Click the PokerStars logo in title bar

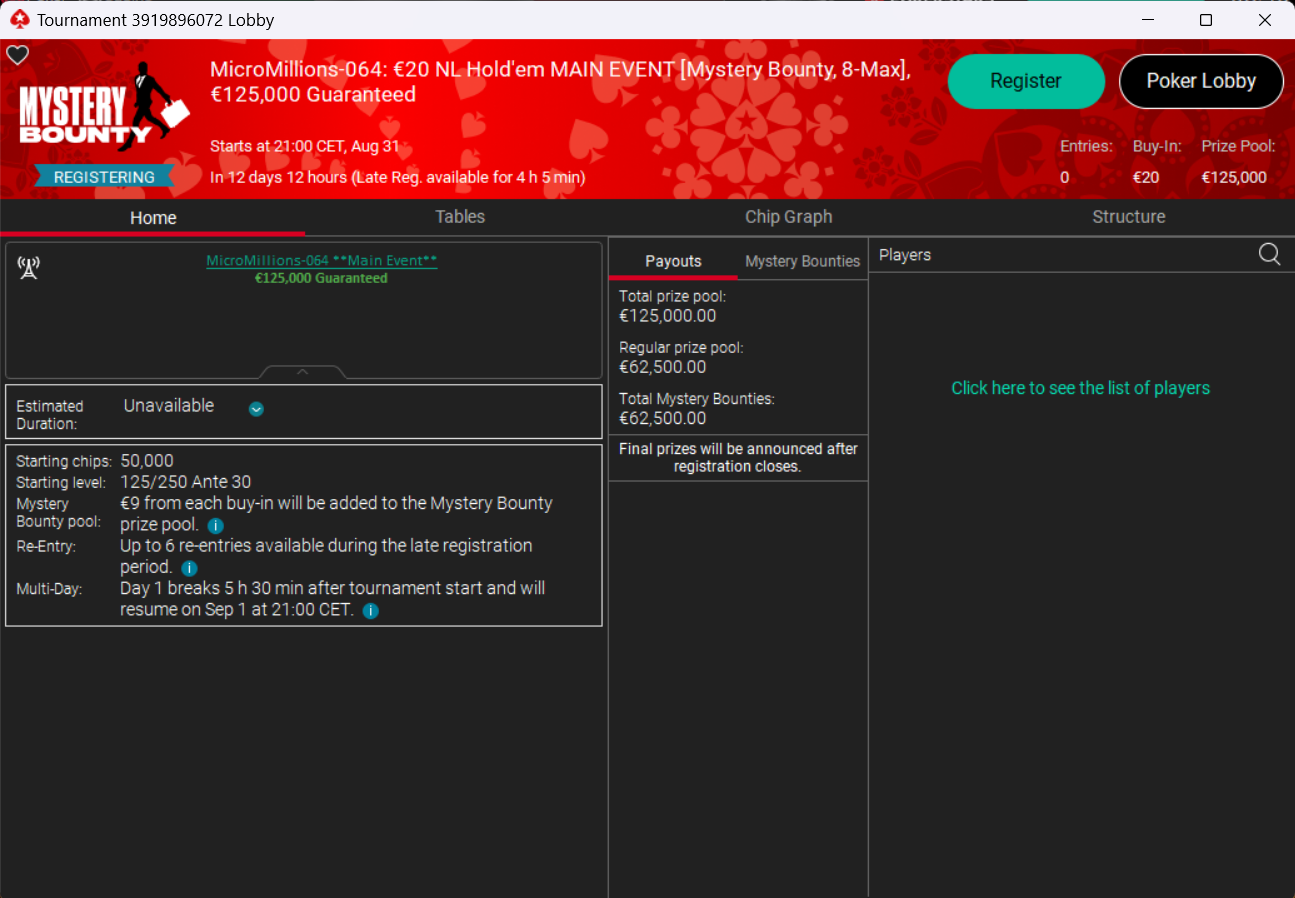tap(19, 20)
